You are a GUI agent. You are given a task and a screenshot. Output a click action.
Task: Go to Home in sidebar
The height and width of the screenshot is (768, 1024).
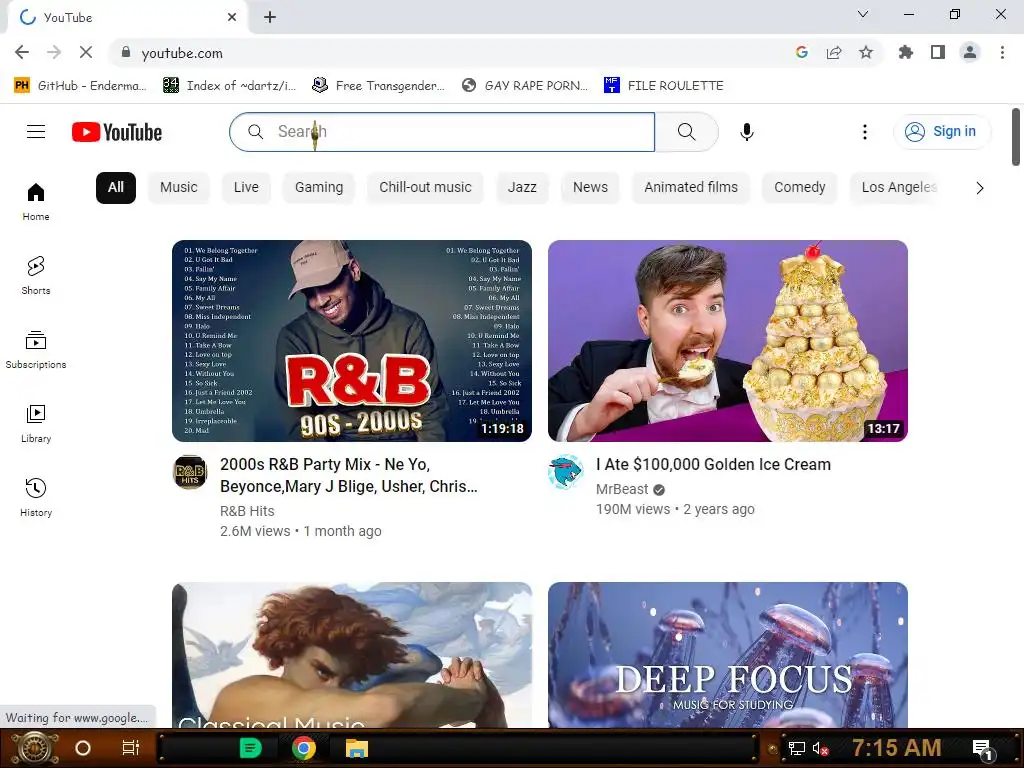(x=36, y=202)
